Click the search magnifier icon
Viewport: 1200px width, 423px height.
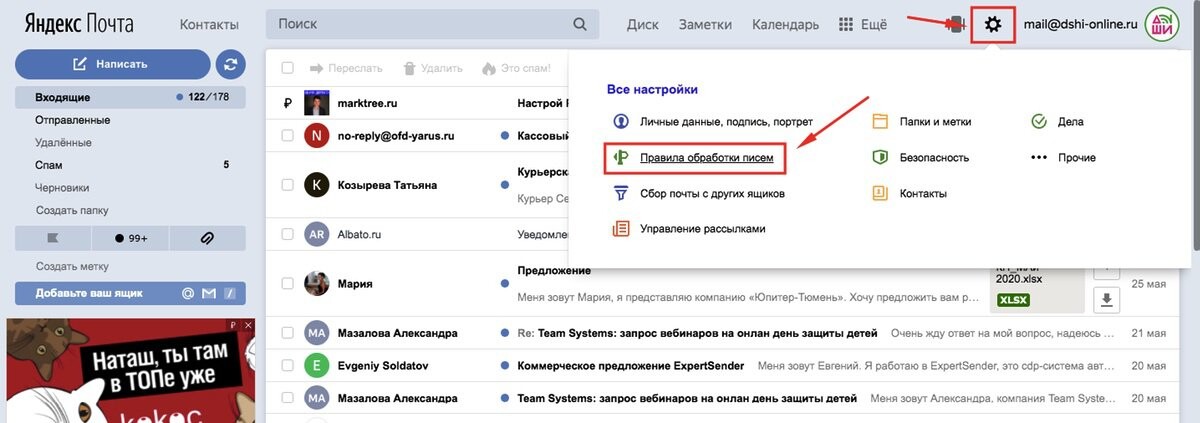point(580,24)
